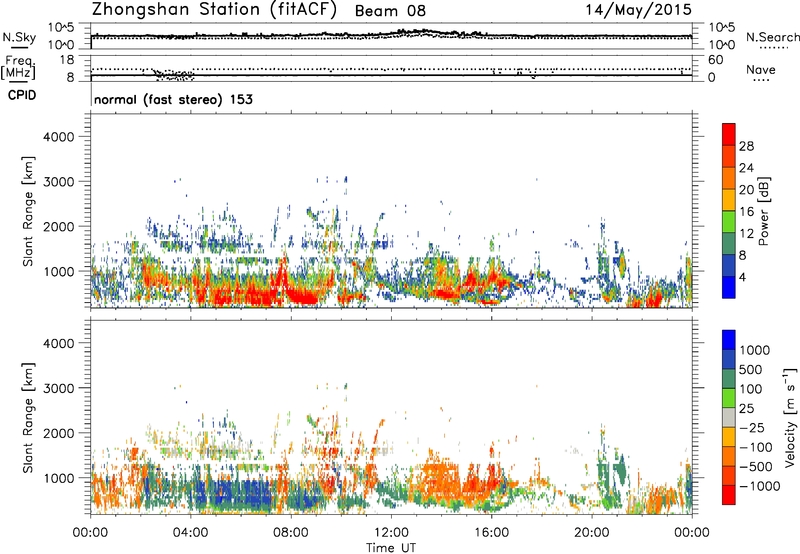Click the '18' frequency axis tick

point(67,60)
